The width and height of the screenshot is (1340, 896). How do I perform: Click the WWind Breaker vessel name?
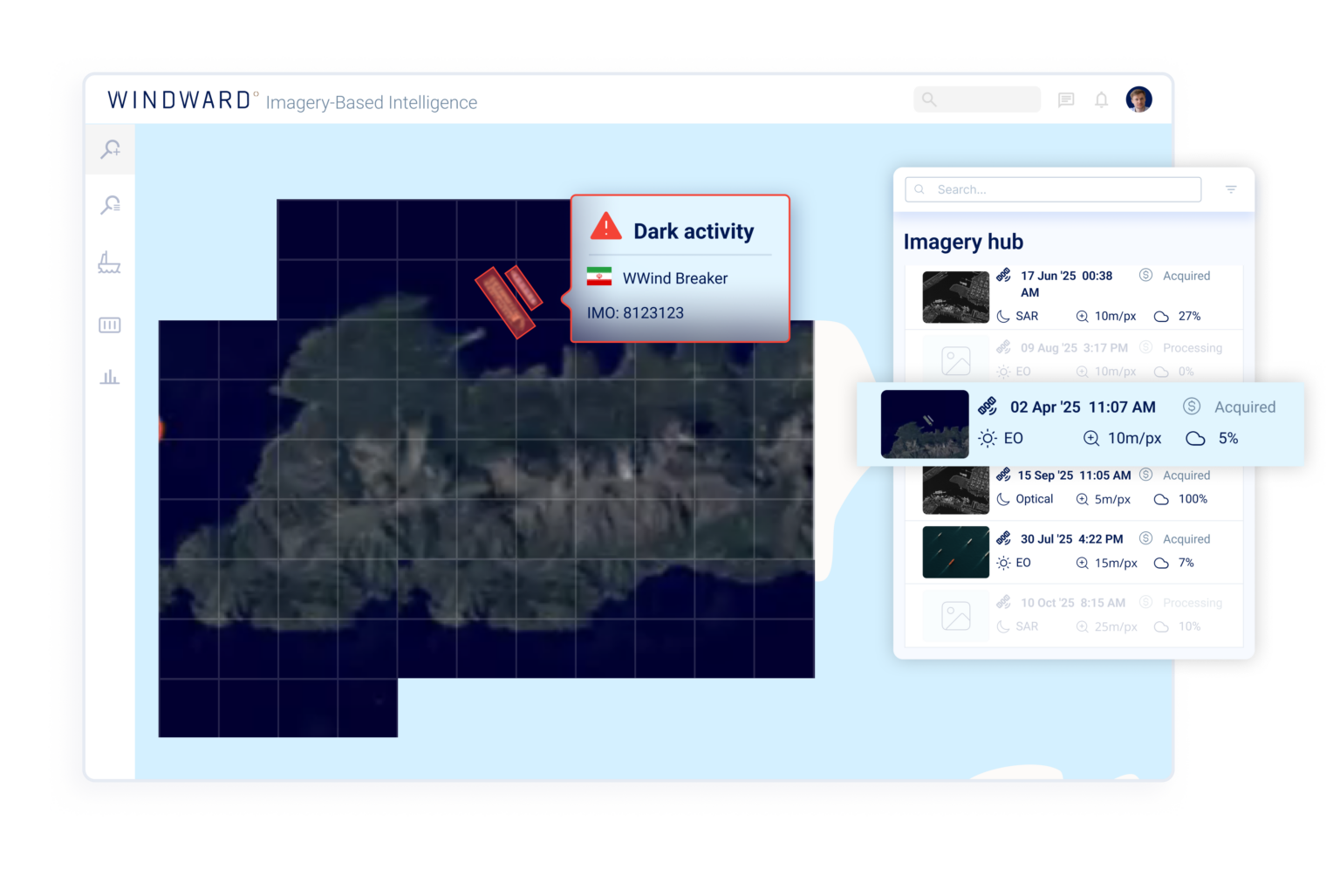point(674,278)
